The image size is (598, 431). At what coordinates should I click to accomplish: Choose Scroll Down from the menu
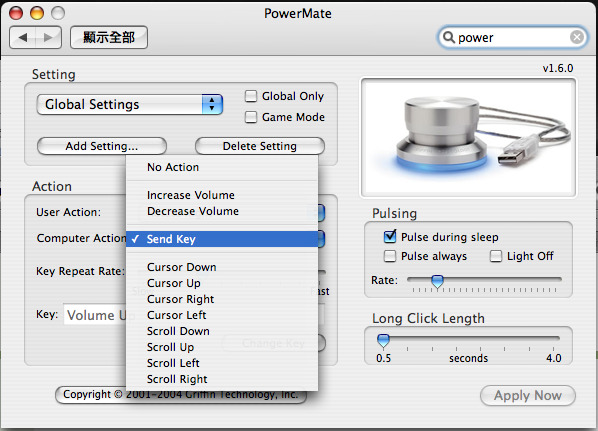pos(222,331)
